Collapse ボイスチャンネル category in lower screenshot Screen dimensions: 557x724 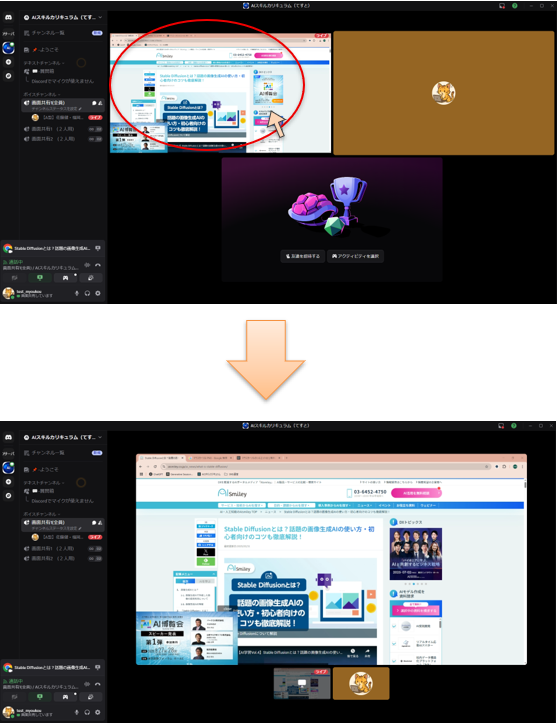[42, 514]
